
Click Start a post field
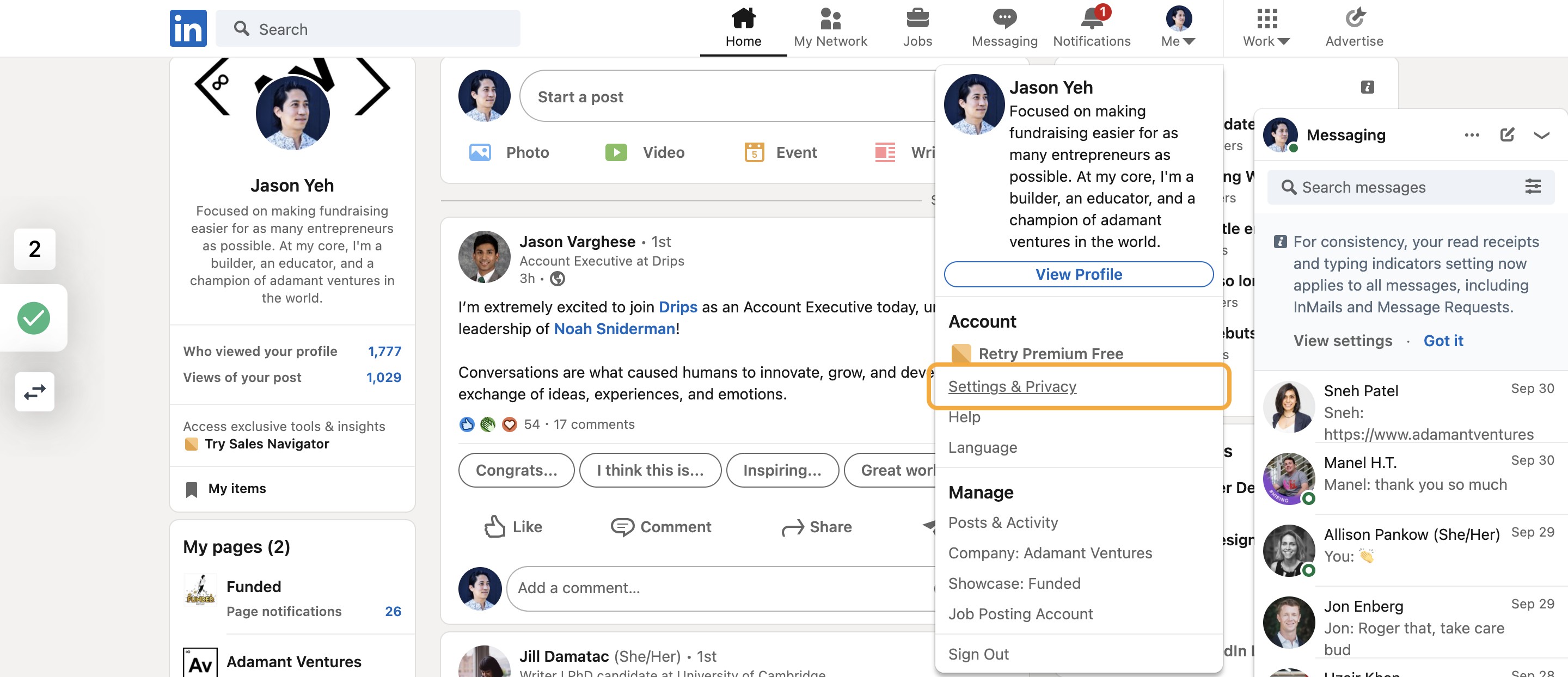(x=727, y=96)
